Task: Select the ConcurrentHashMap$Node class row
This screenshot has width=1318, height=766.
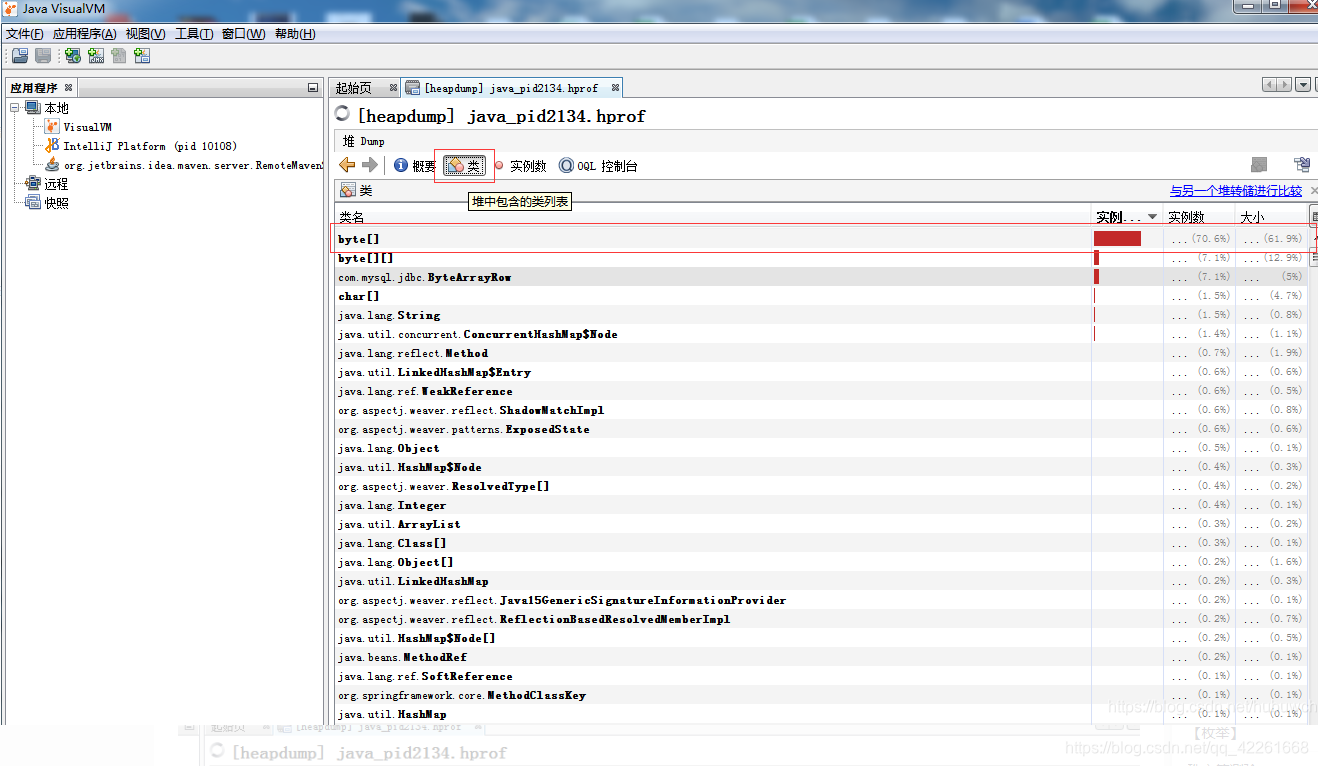Action: pos(821,334)
